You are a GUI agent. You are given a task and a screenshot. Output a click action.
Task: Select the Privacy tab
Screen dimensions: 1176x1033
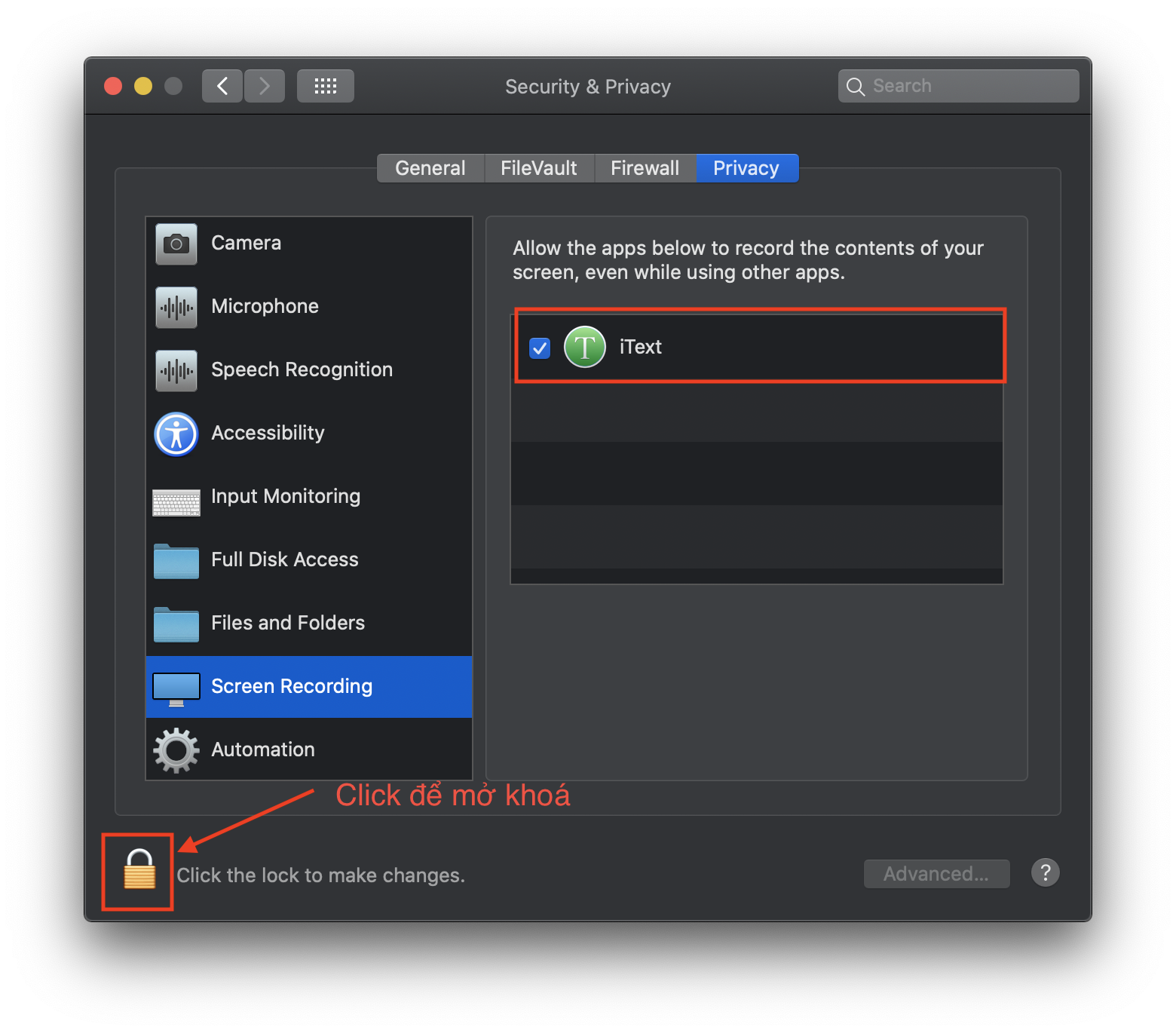pyautogui.click(x=746, y=168)
